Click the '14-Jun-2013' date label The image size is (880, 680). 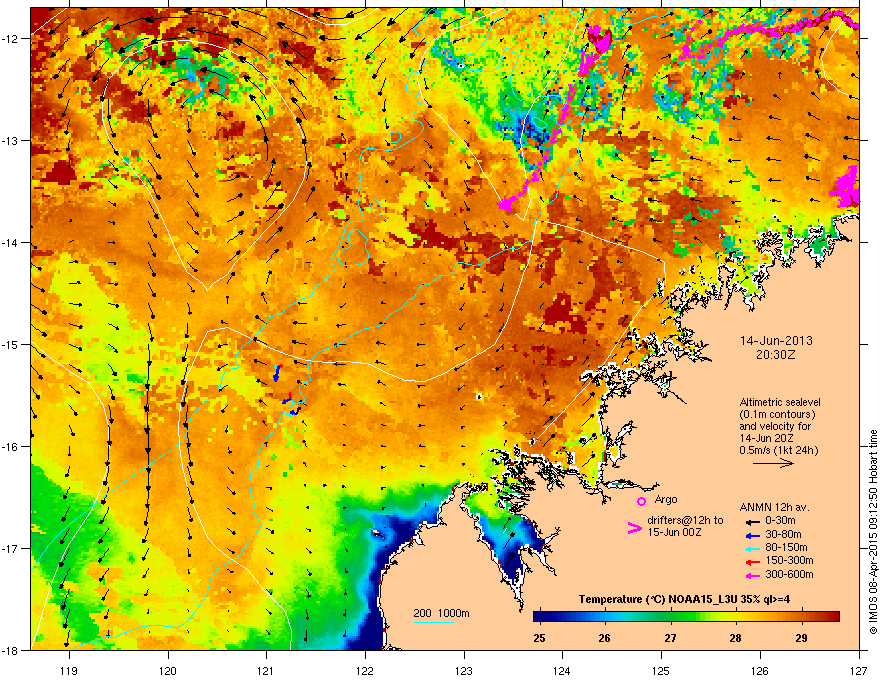pyautogui.click(x=776, y=341)
